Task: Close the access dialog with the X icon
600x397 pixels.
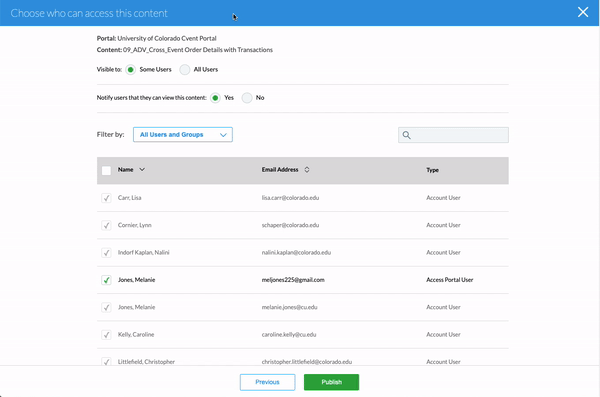Action: [x=583, y=12]
